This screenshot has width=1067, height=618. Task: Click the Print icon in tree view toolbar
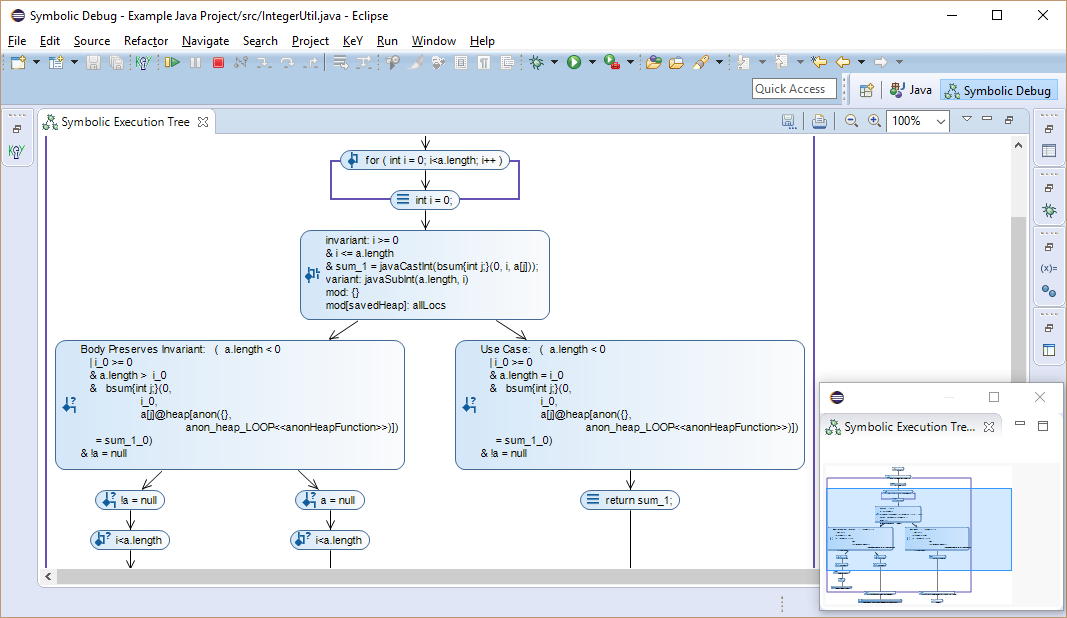point(819,121)
